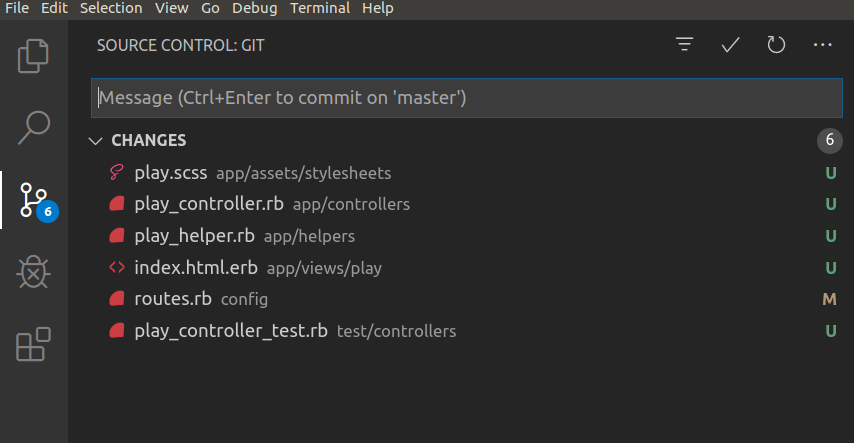The width and height of the screenshot is (854, 443).
Task: Open the Explorer view in activity bar
Action: pos(33,56)
